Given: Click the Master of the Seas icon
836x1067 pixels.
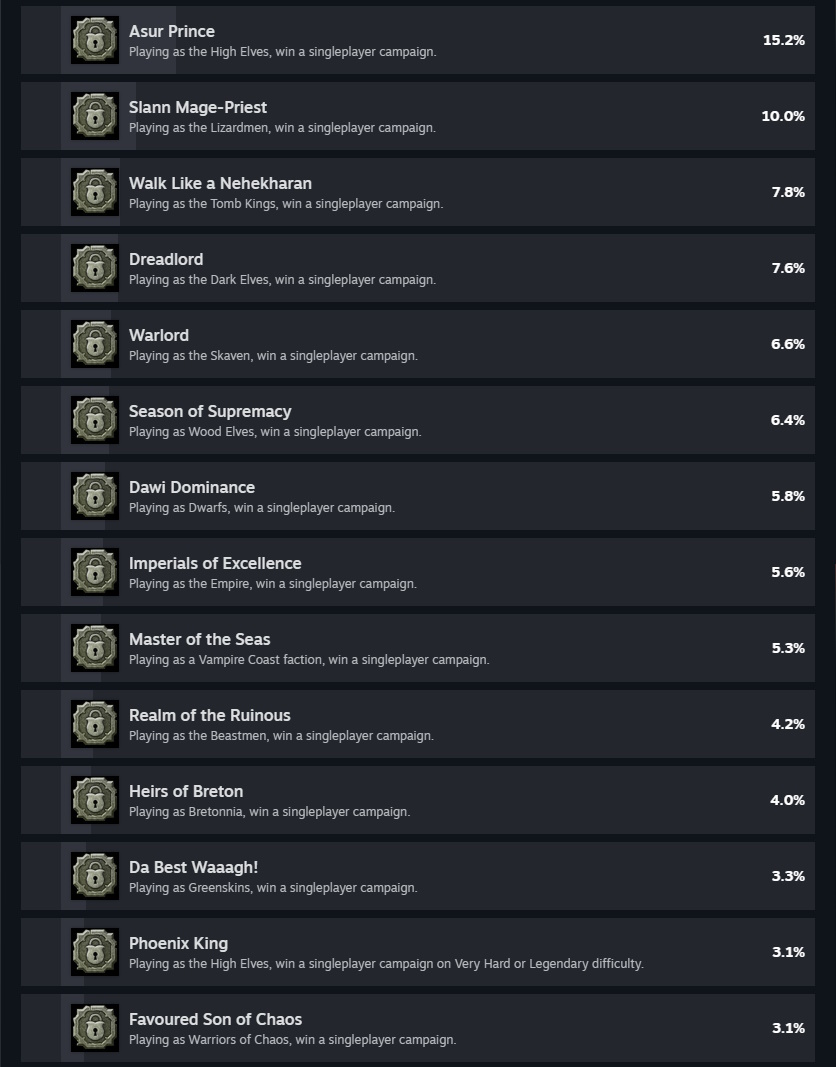Looking at the screenshot, I should click(95, 648).
